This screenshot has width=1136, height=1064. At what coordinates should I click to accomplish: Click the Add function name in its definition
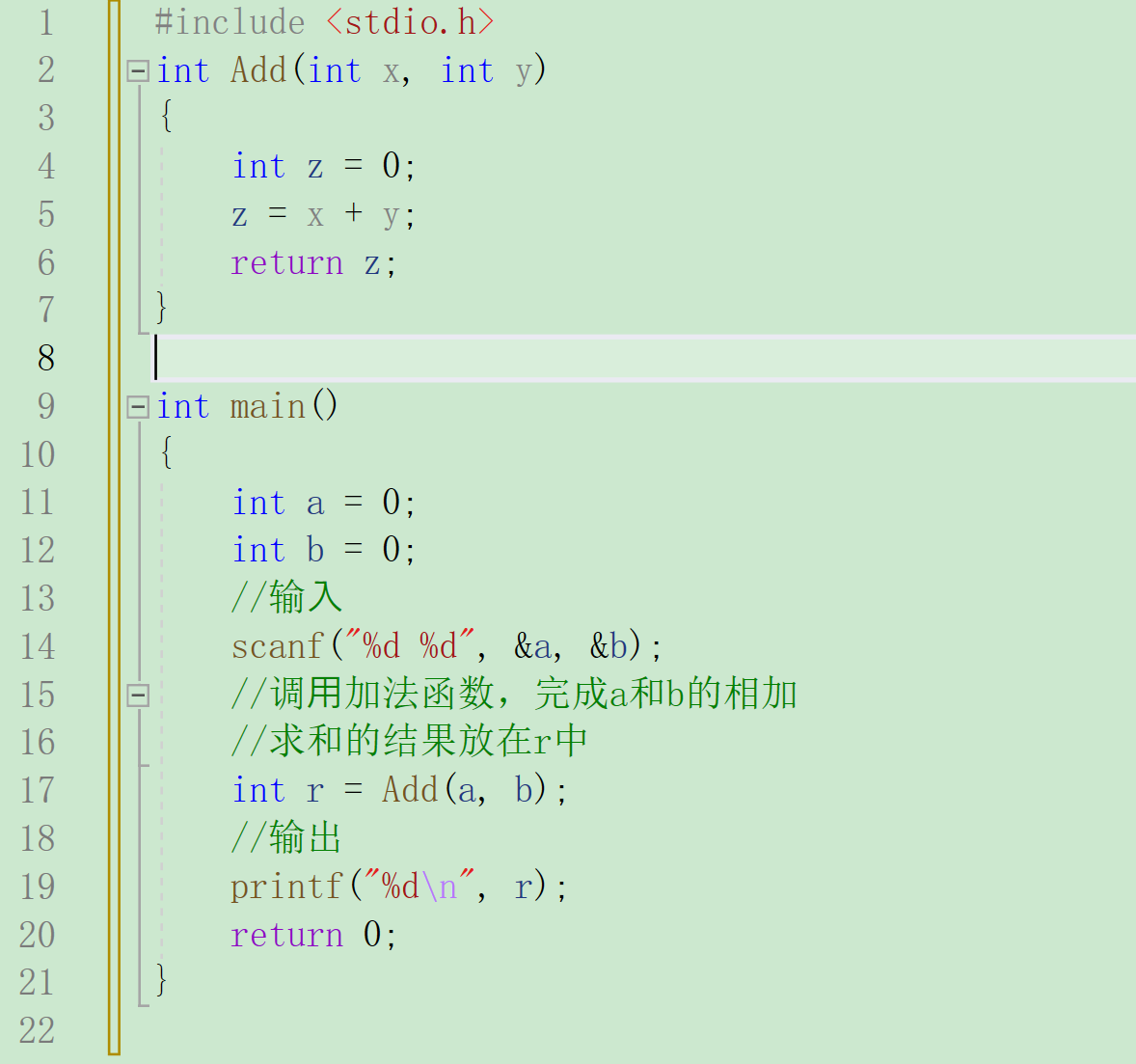point(258,70)
